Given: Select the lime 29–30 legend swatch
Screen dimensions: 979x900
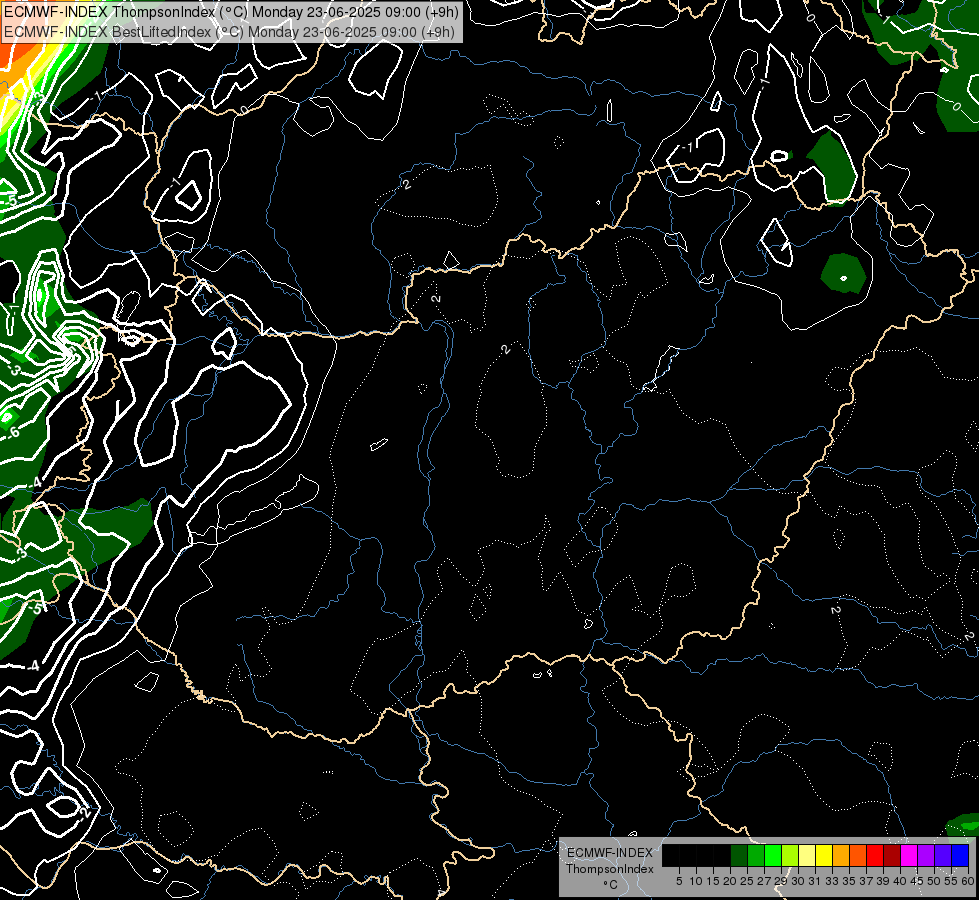Looking at the screenshot, I should pos(790,855).
